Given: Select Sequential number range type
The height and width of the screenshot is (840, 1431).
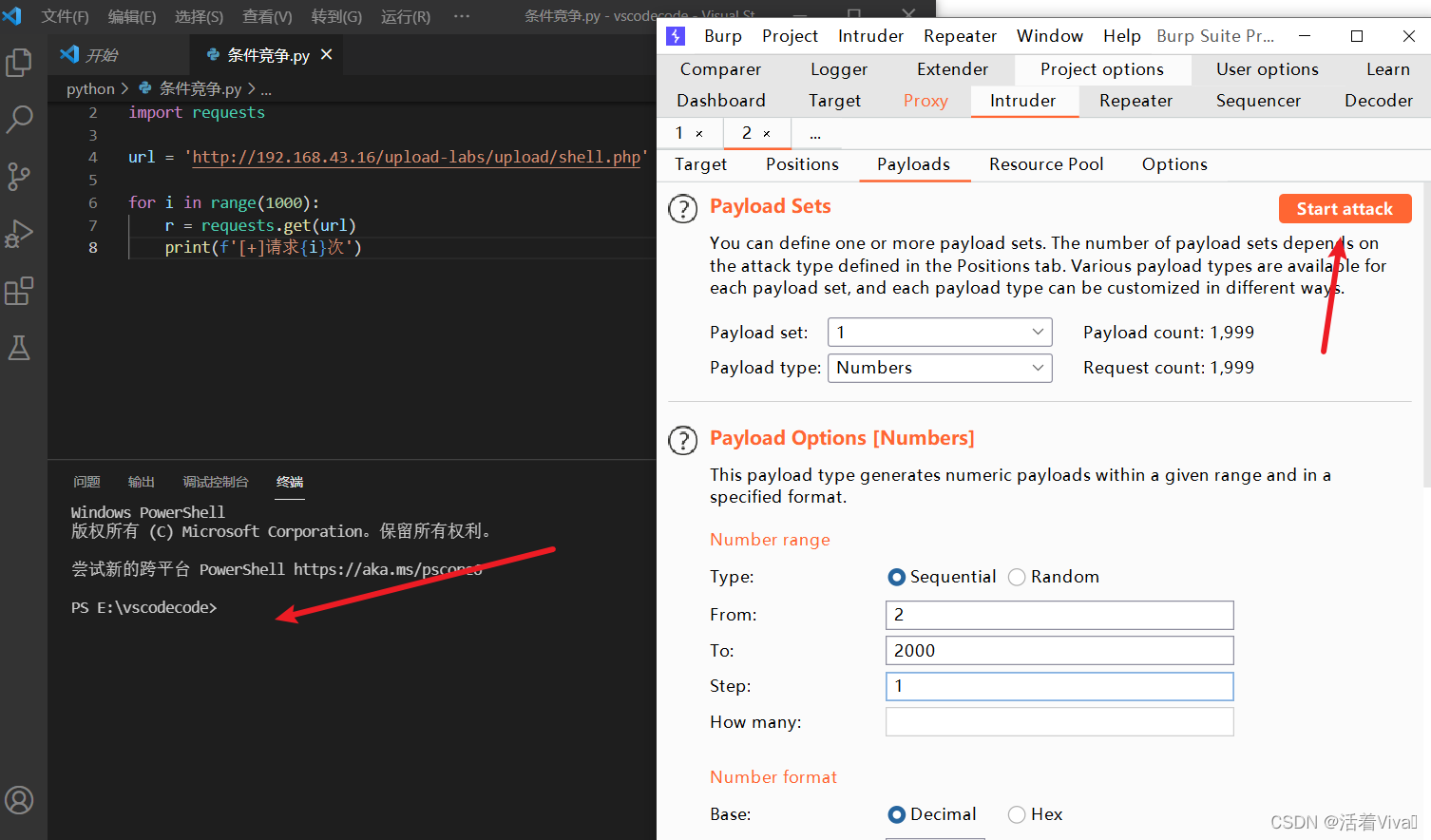Looking at the screenshot, I should (896, 577).
